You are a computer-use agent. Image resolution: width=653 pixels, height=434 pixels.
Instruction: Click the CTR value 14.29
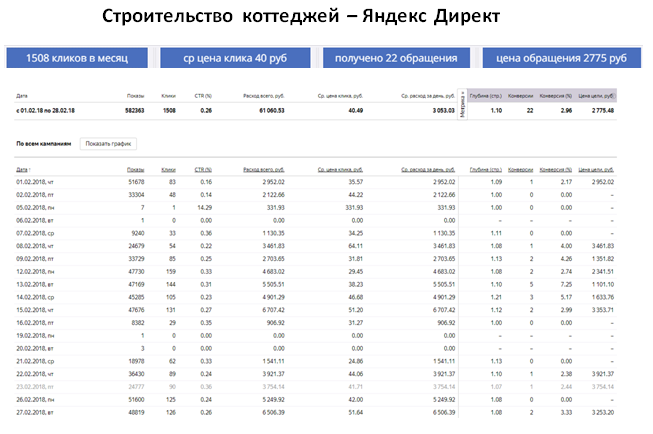coord(204,207)
